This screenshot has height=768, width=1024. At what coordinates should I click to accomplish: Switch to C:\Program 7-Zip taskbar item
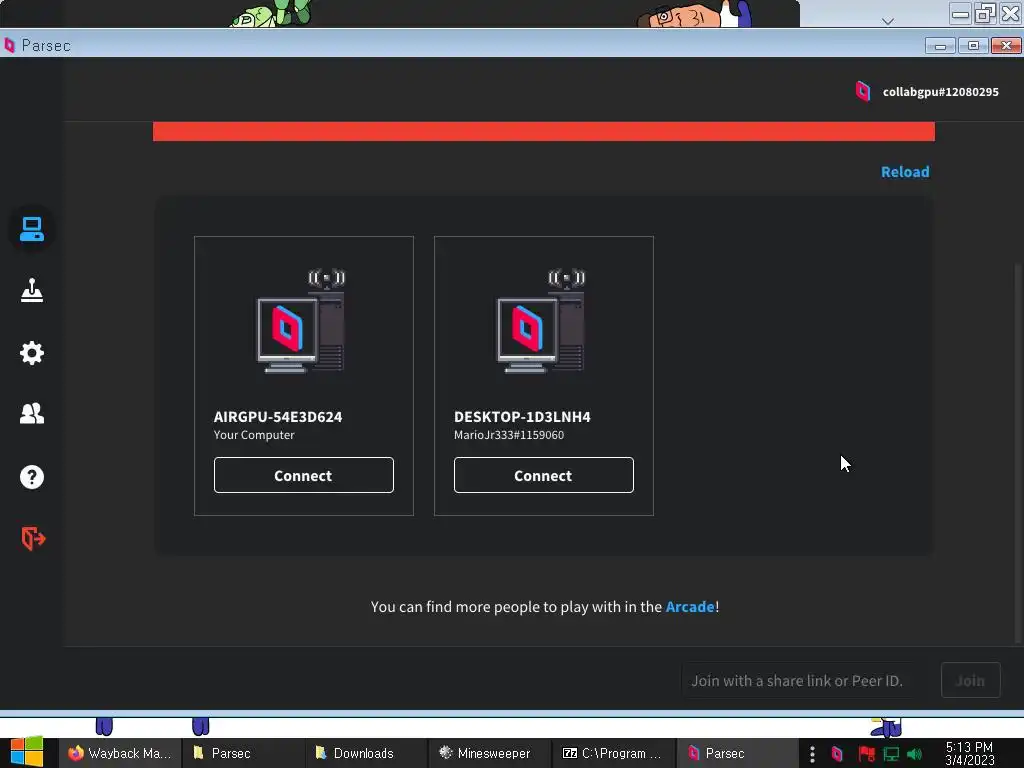click(613, 753)
